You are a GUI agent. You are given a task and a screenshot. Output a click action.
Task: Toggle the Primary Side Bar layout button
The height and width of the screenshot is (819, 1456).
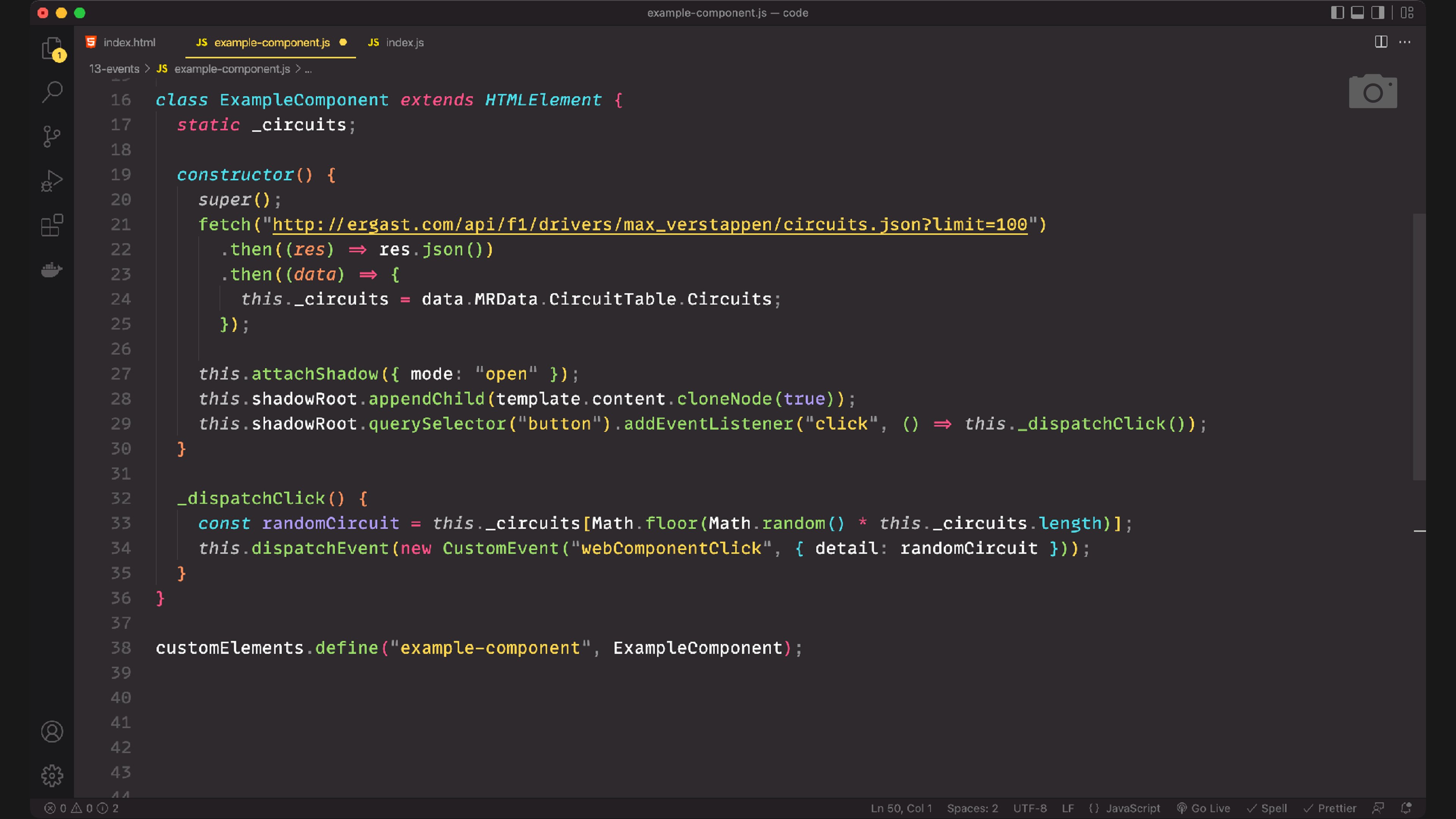click(x=1337, y=13)
